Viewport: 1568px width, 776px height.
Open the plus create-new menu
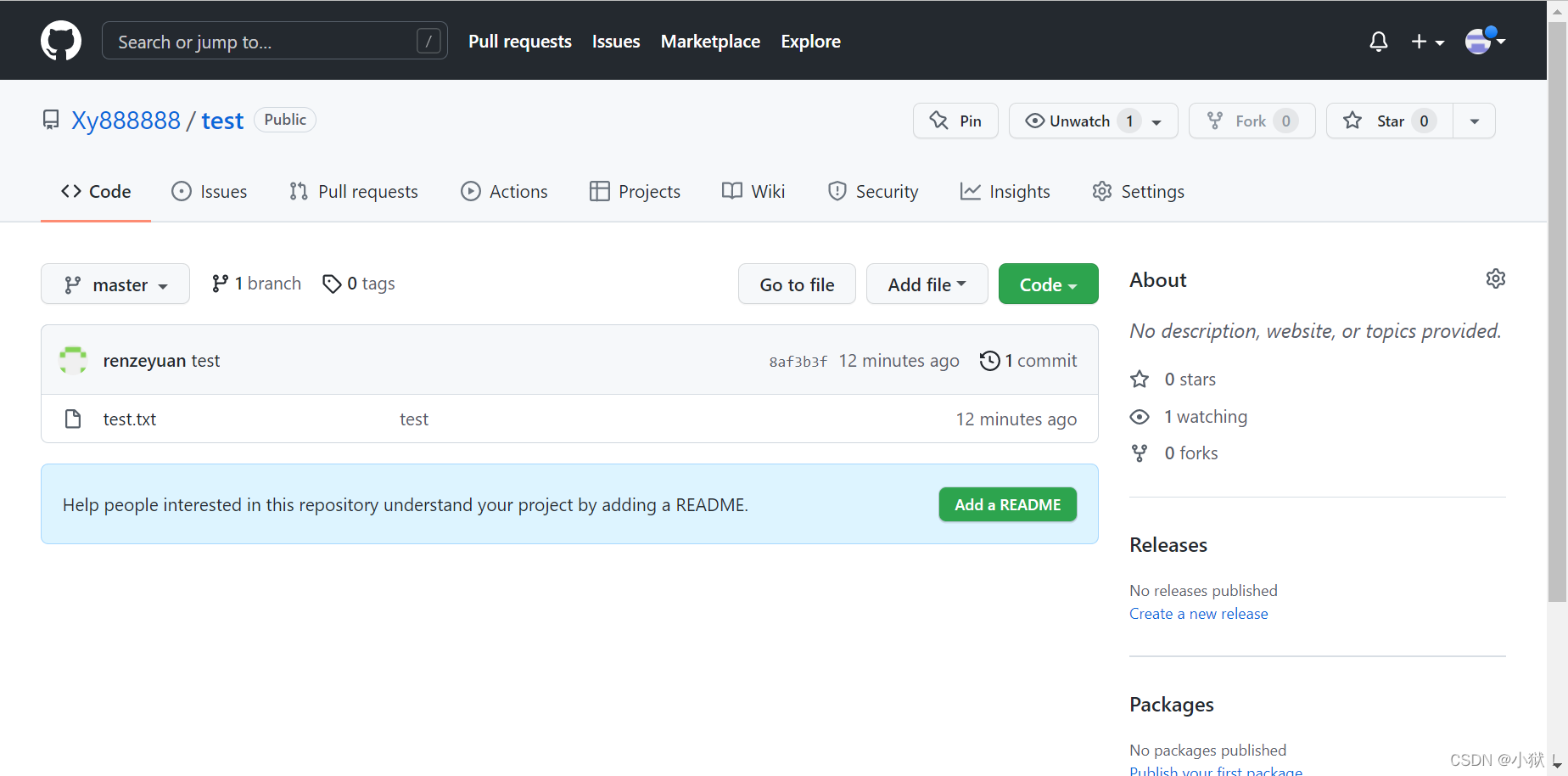(1428, 41)
